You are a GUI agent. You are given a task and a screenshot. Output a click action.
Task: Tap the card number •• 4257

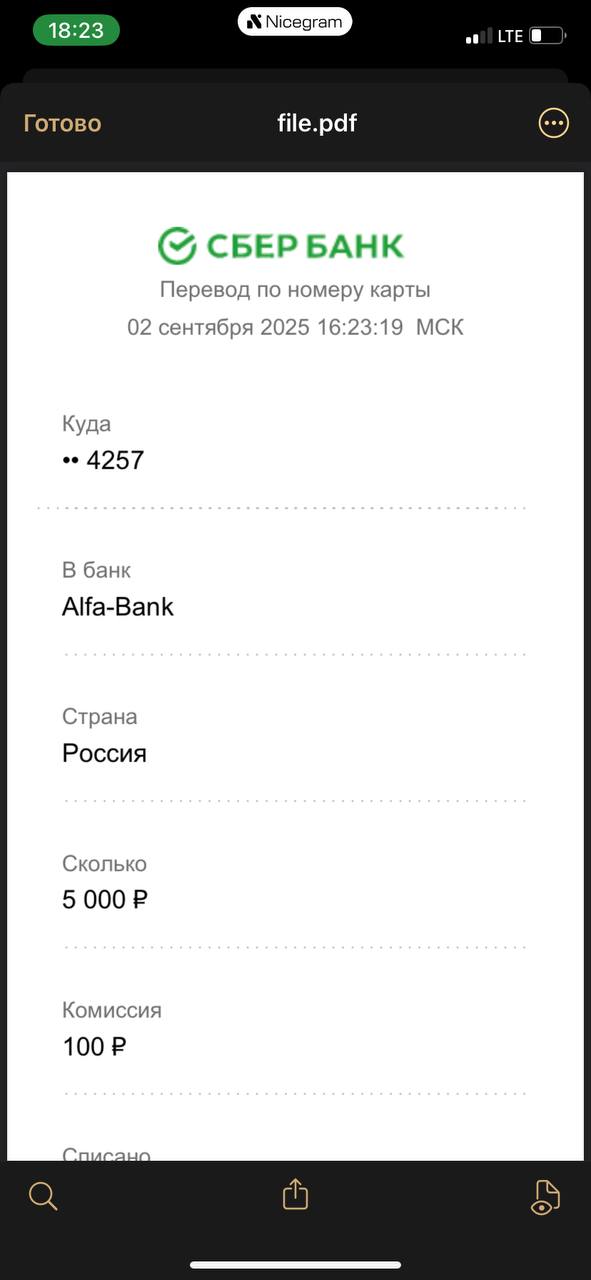103,460
